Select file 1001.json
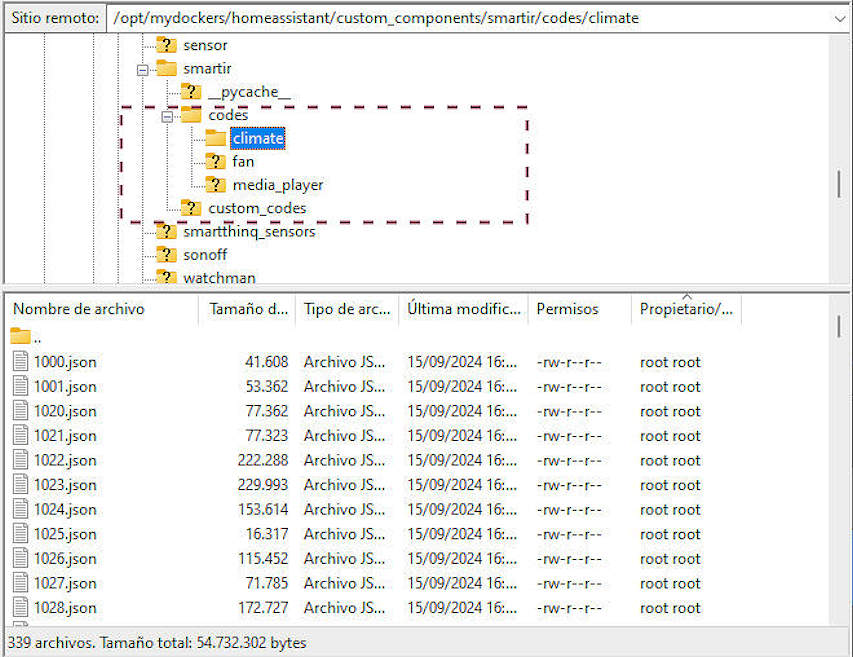The width and height of the screenshot is (853, 657). coord(65,387)
